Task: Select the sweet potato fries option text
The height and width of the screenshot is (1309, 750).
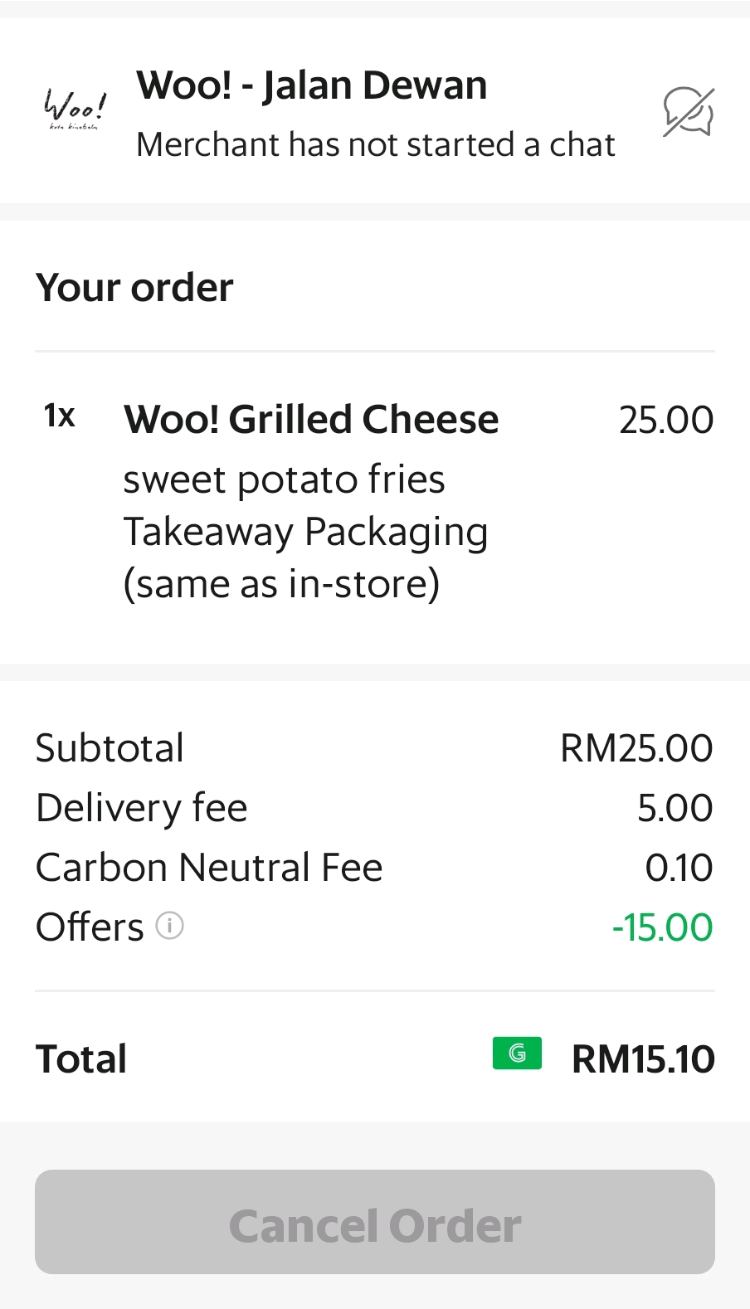Action: (284, 480)
